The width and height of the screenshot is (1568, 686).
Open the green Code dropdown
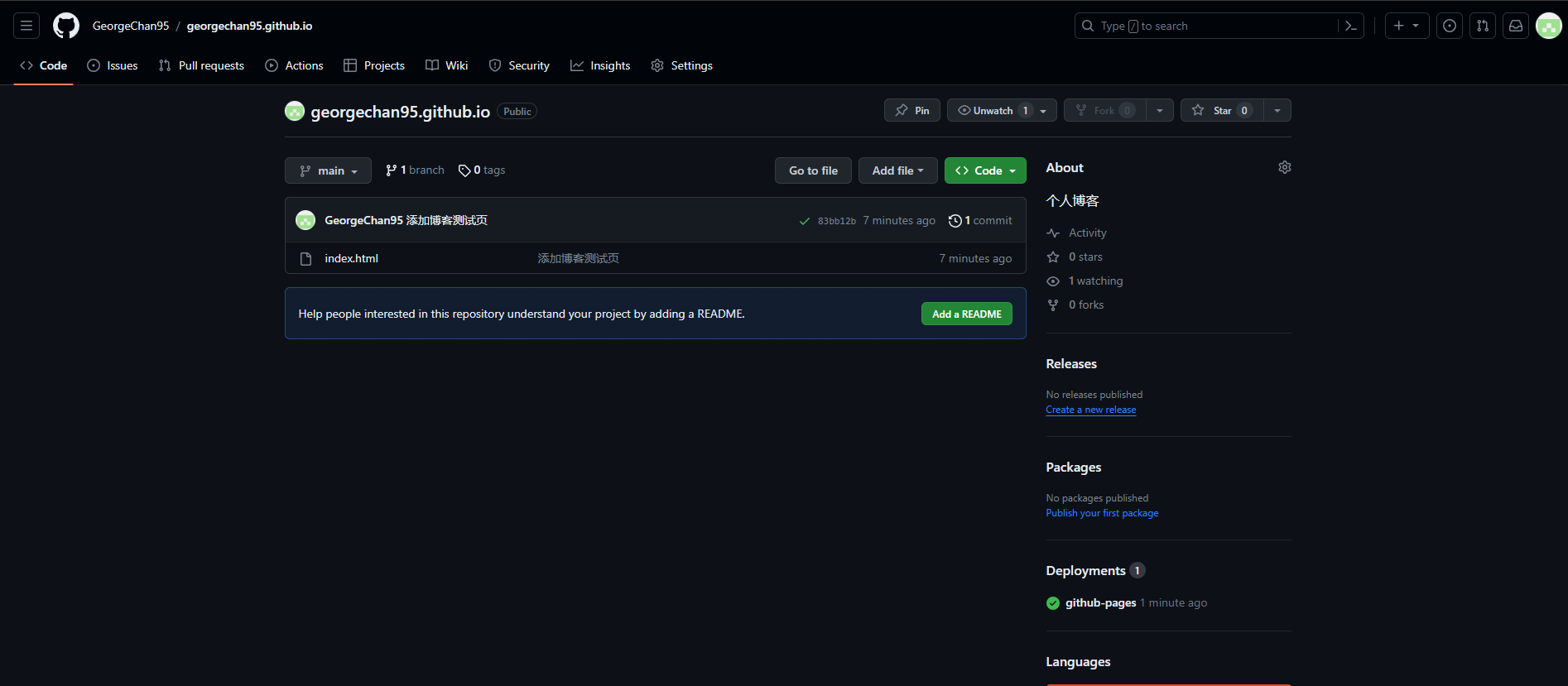(985, 170)
